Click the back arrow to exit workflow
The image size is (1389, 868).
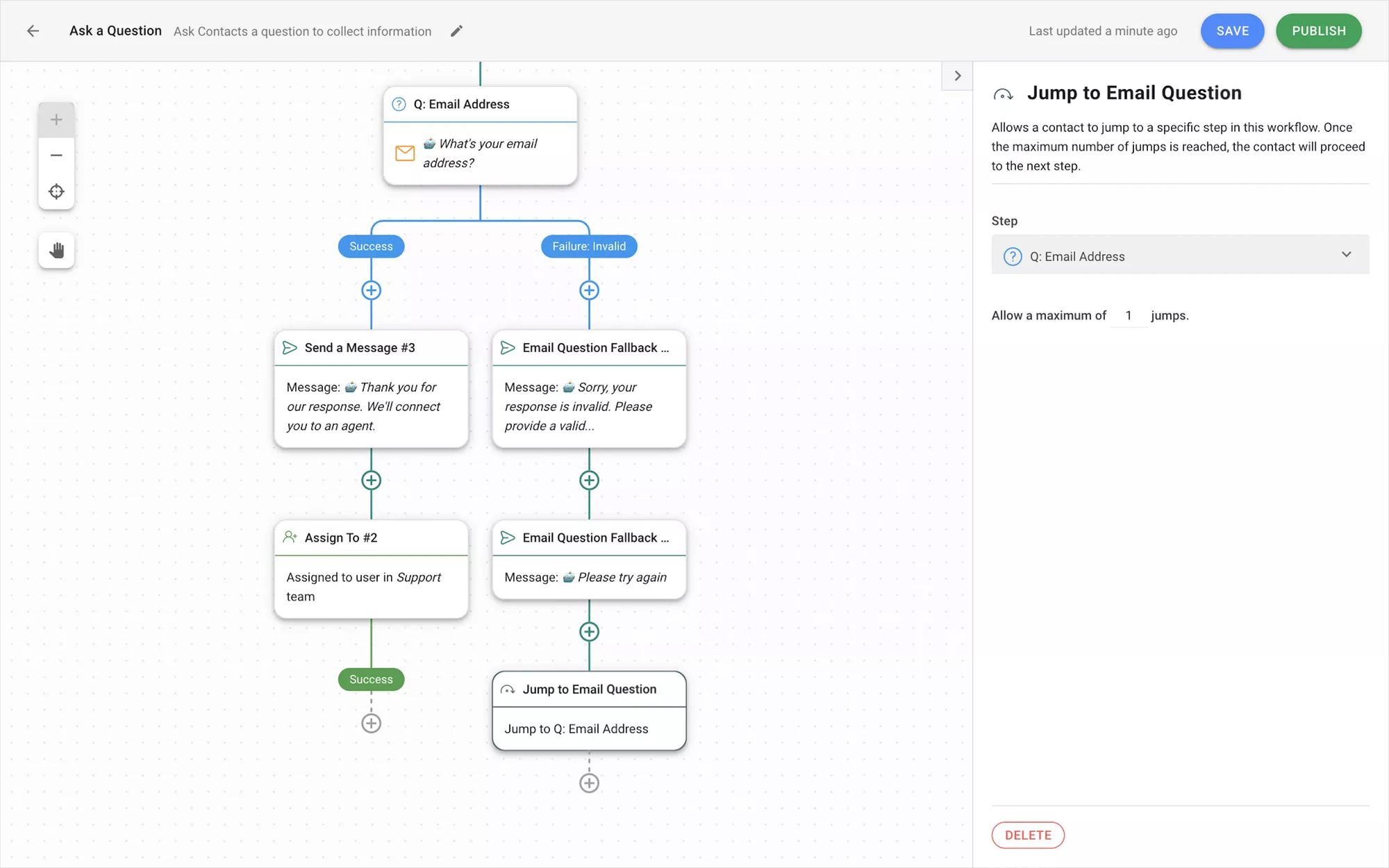[x=33, y=30]
